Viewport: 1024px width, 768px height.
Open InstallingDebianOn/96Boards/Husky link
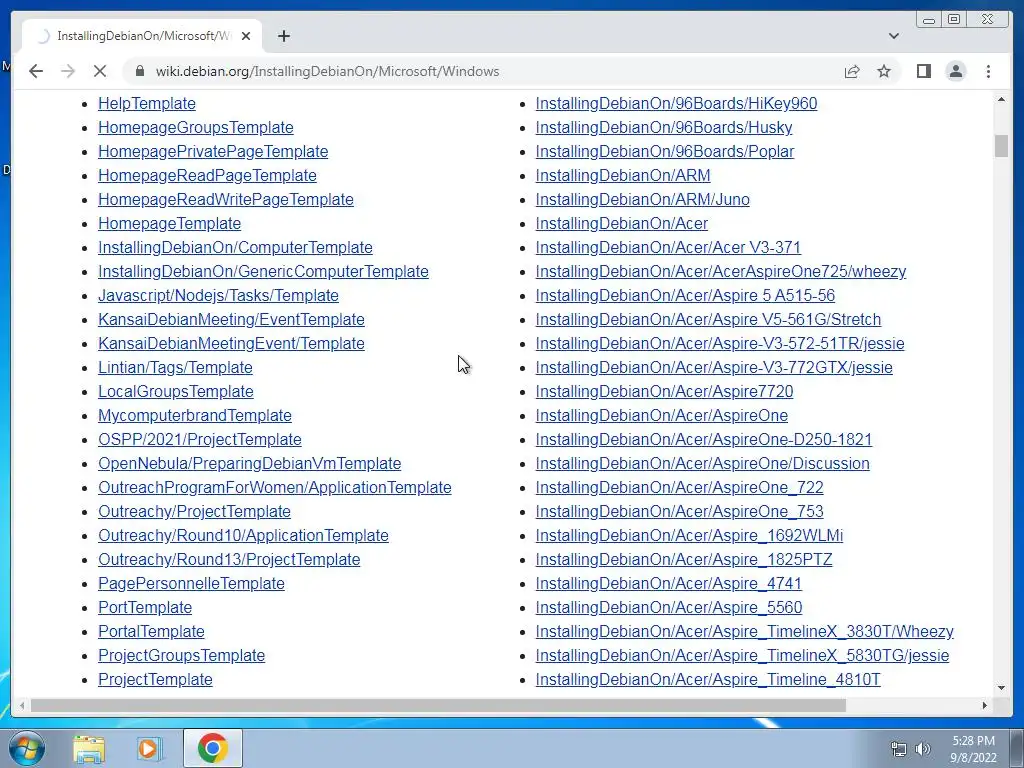tap(664, 127)
